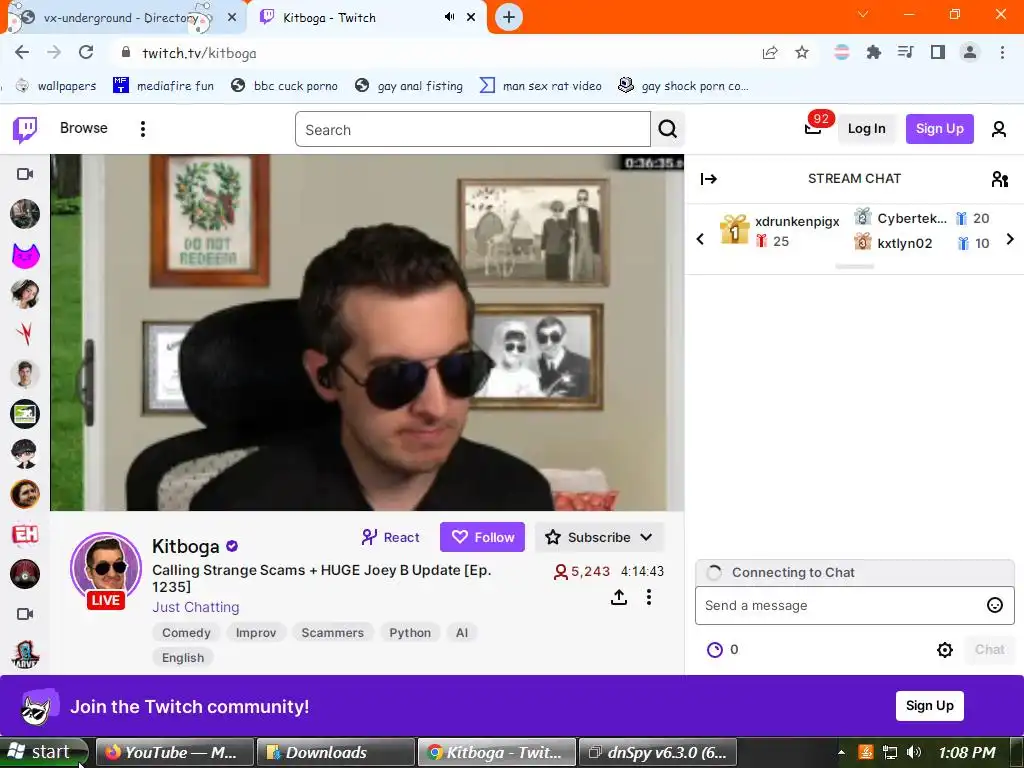Viewport: 1024px width, 768px height.
Task: Switch to Downloads taskbar window
Action: coord(336,752)
